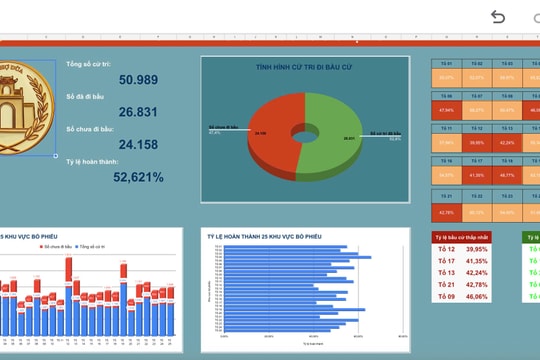This screenshot has width=540, height=360.
Task: Click the "Tỷ lệ bầu cử thấp nhất" red header
Action: click(x=461, y=237)
